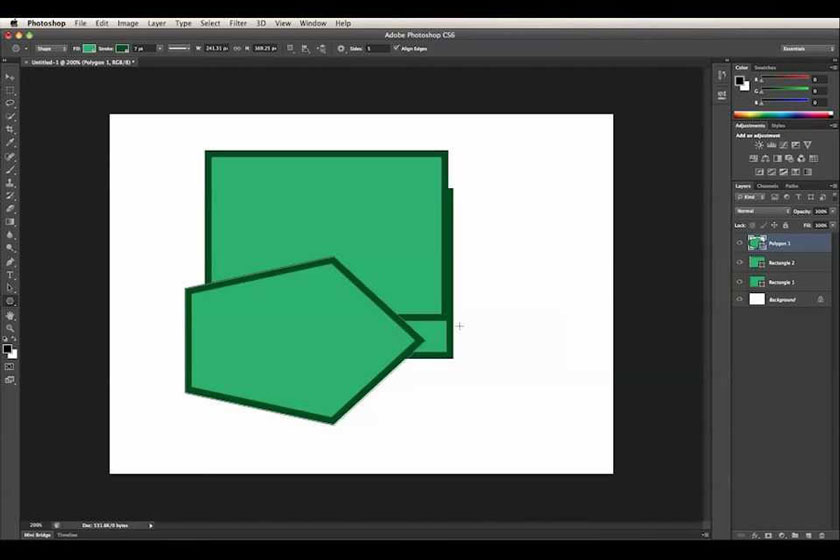Toggle lock all in Layers panel
This screenshot has width=840, height=560.
pyautogui.click(x=785, y=226)
